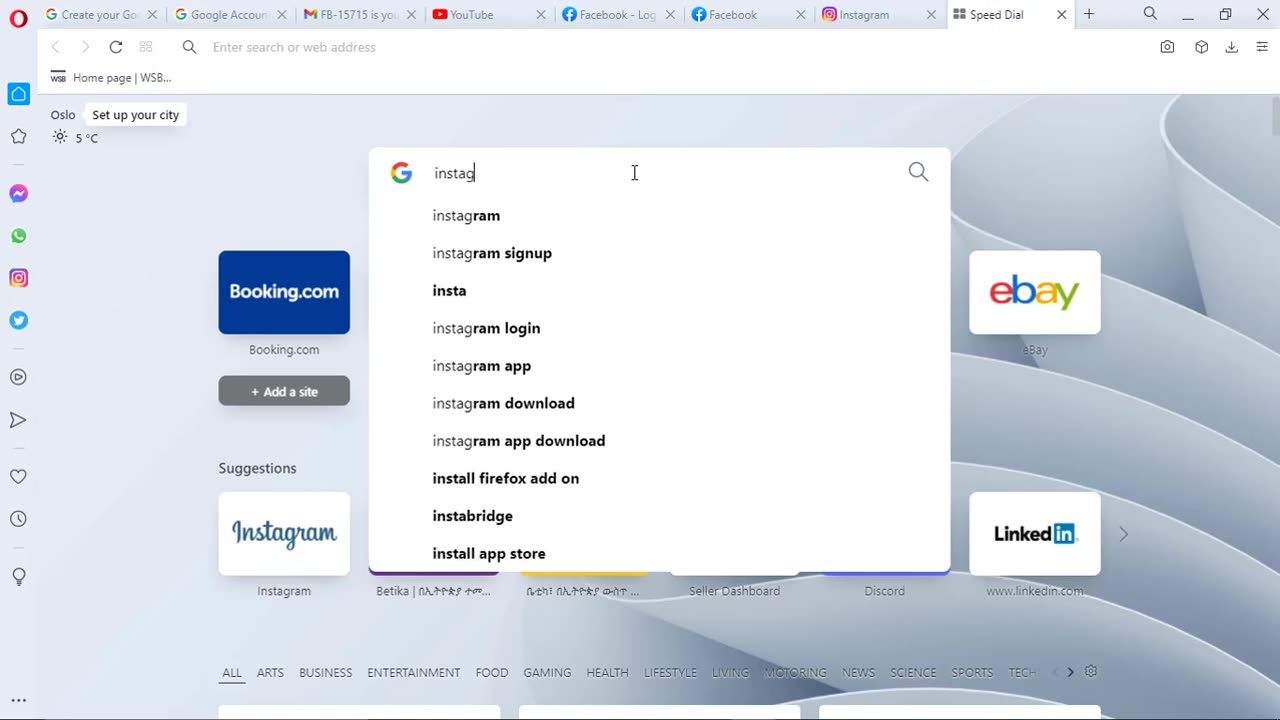Click the Add a site button
1280x720 pixels.
tap(284, 391)
